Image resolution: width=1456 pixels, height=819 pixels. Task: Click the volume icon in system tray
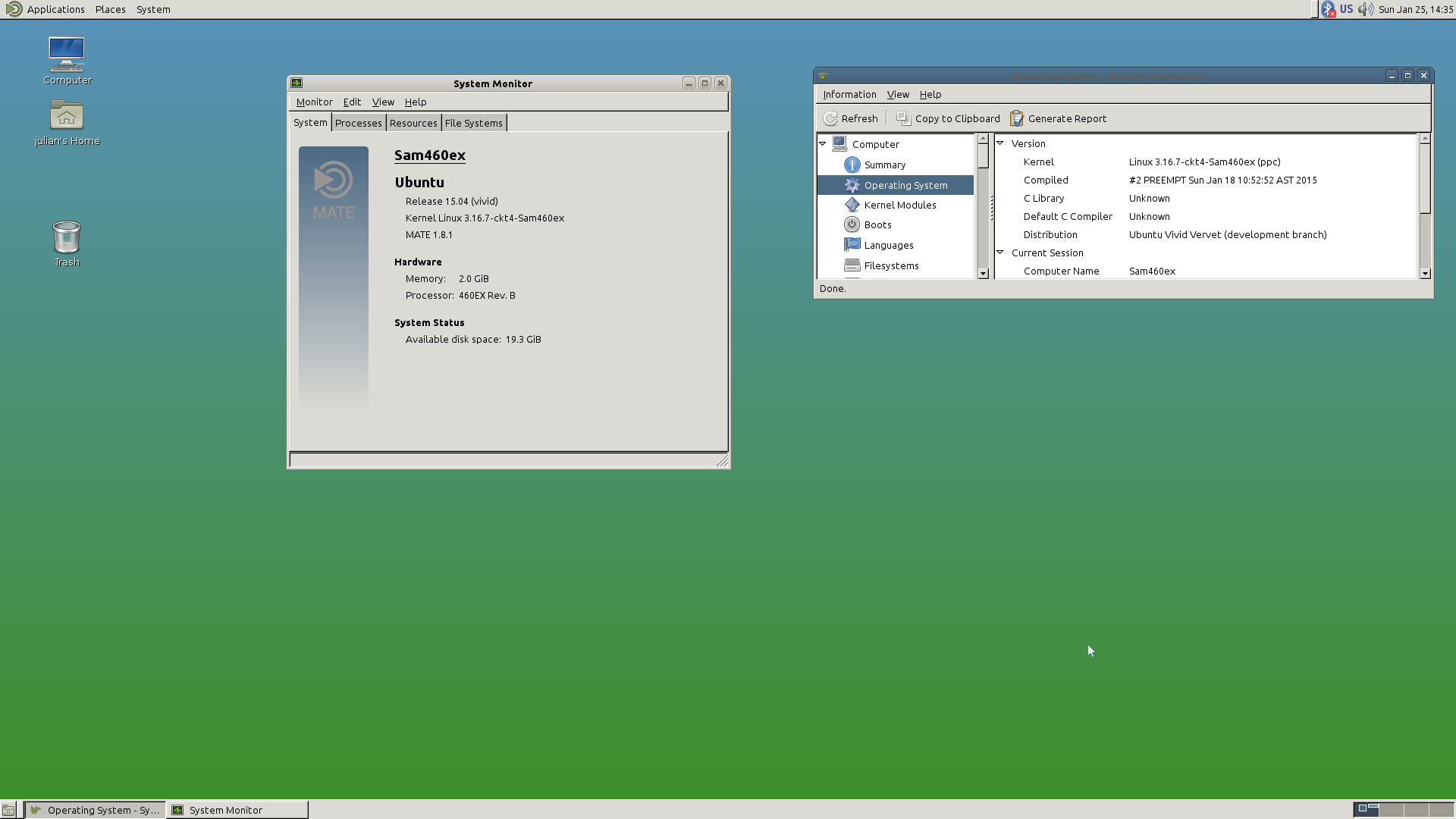click(x=1365, y=10)
